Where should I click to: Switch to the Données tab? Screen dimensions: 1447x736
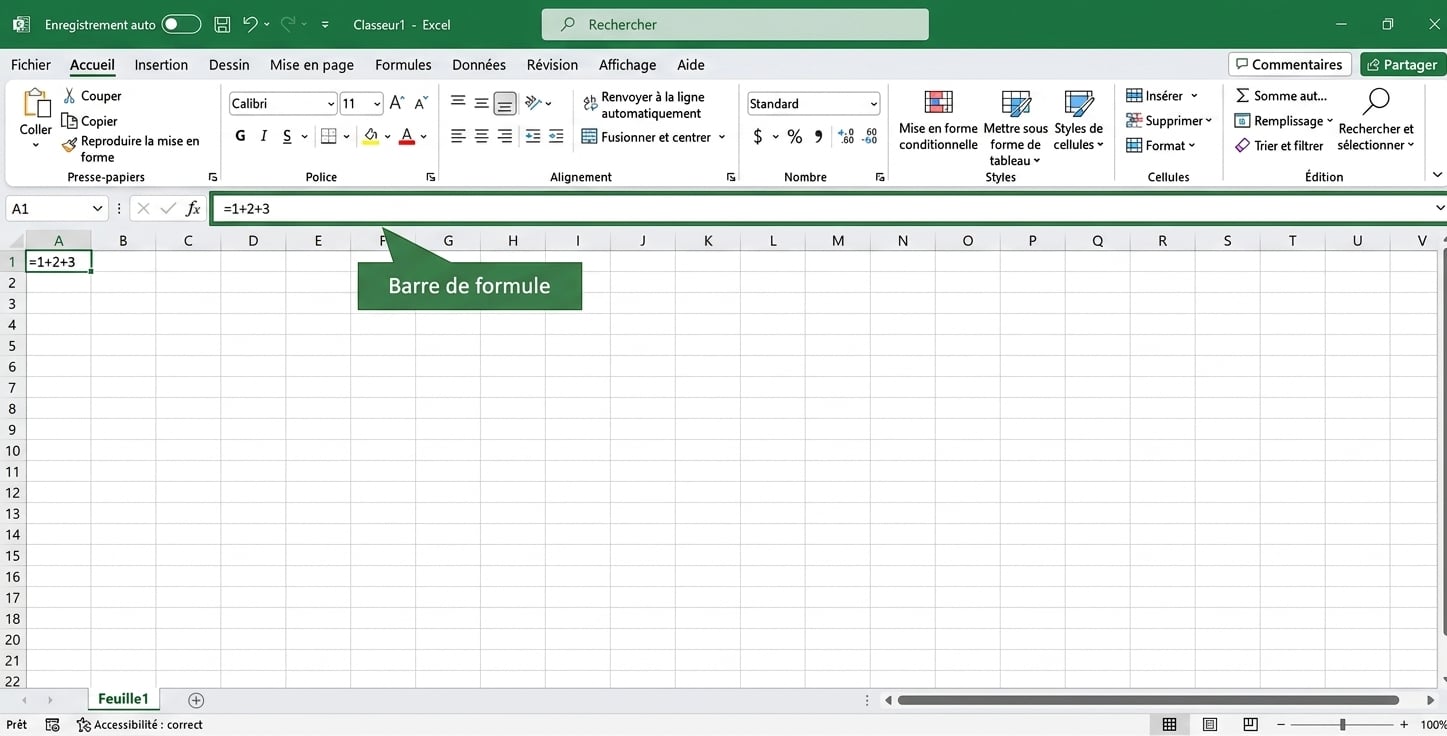(x=479, y=65)
